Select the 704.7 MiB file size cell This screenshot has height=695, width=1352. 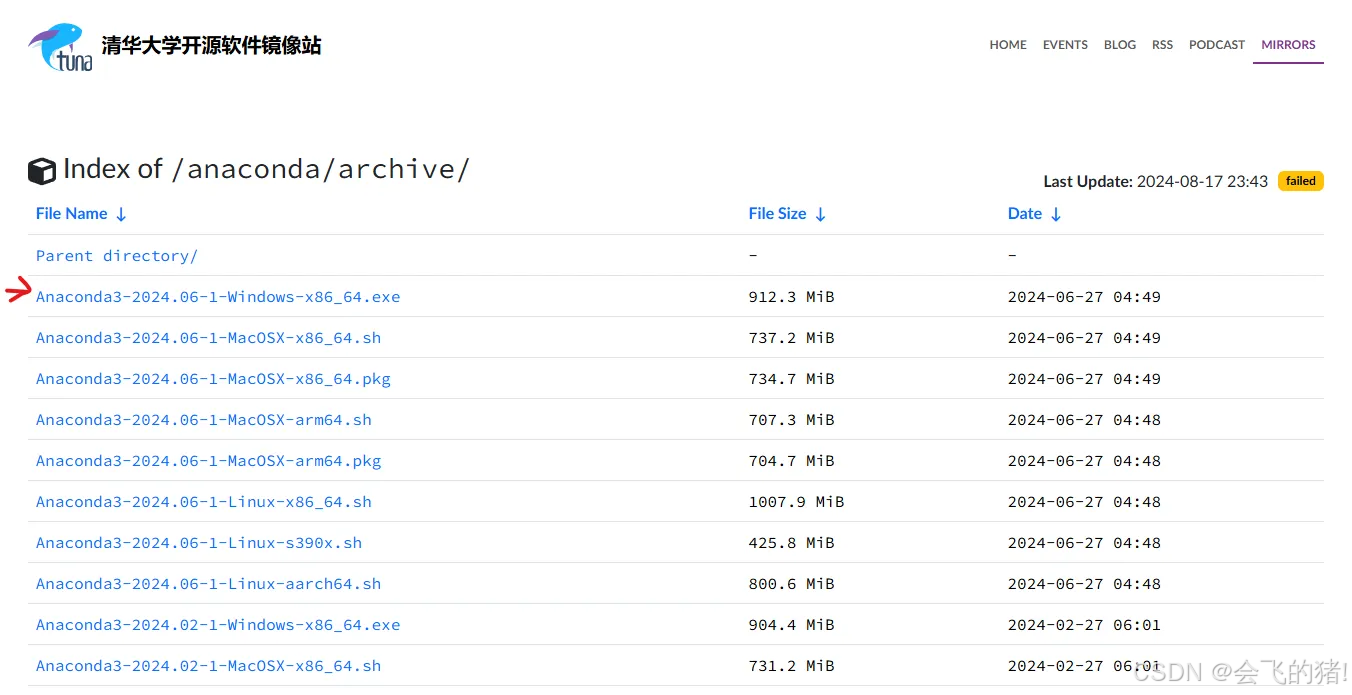coord(791,461)
